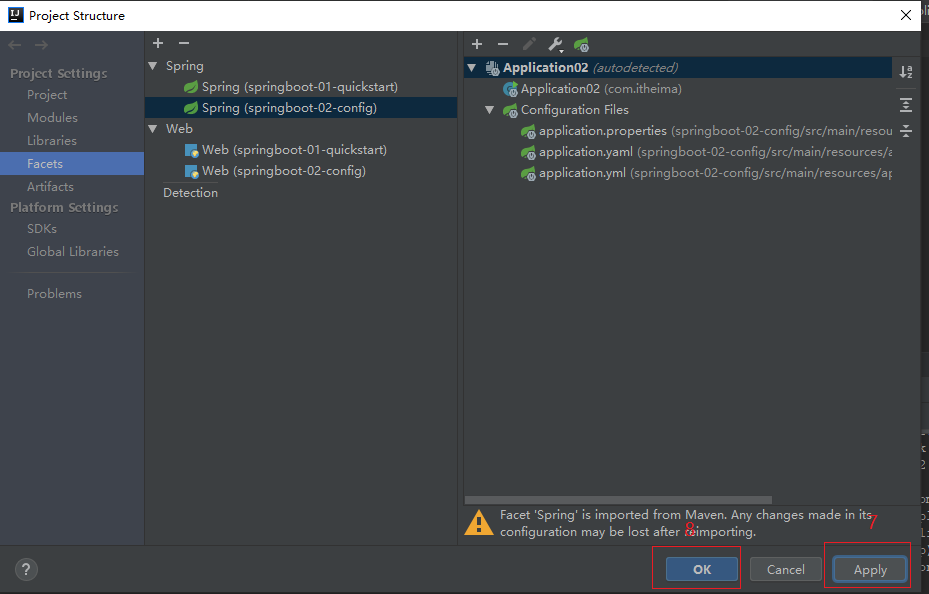Collapse the Application02 autodetected node
This screenshot has width=929, height=594.
pyautogui.click(x=472, y=68)
